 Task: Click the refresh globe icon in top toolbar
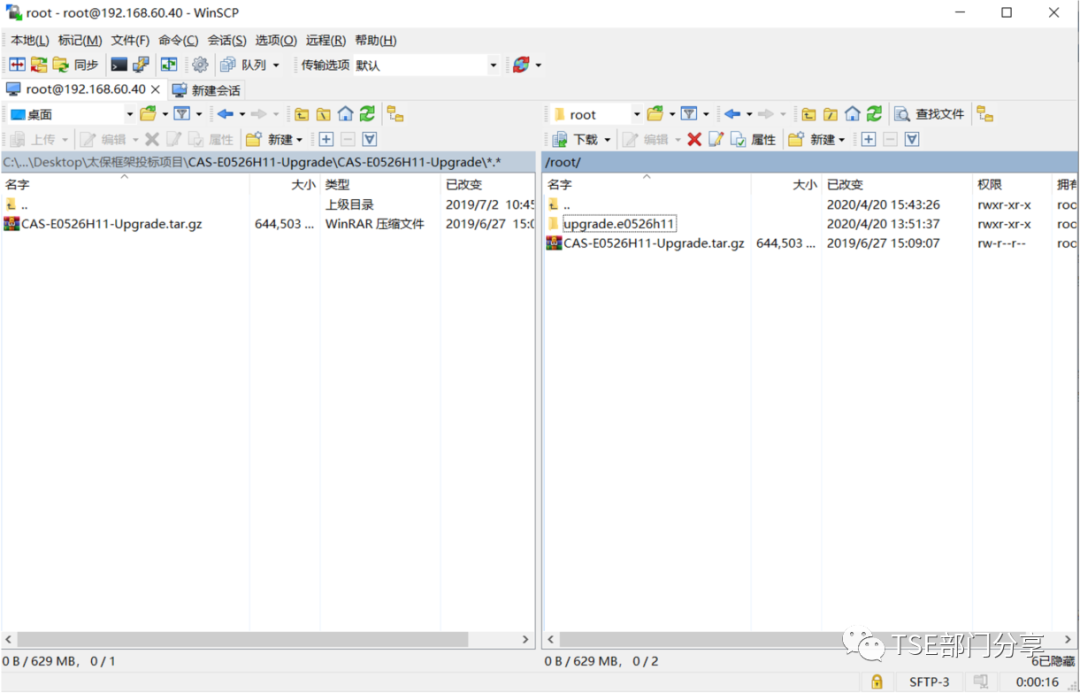tap(521, 65)
